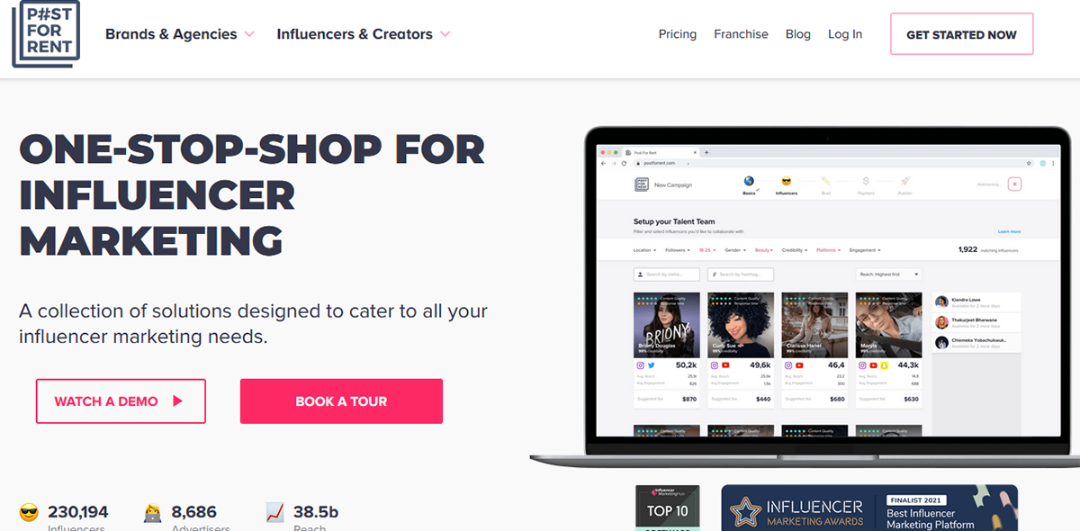The image size is (1080, 531).
Task: Open the Reach: Highest first sort dropdown
Action: (889, 274)
